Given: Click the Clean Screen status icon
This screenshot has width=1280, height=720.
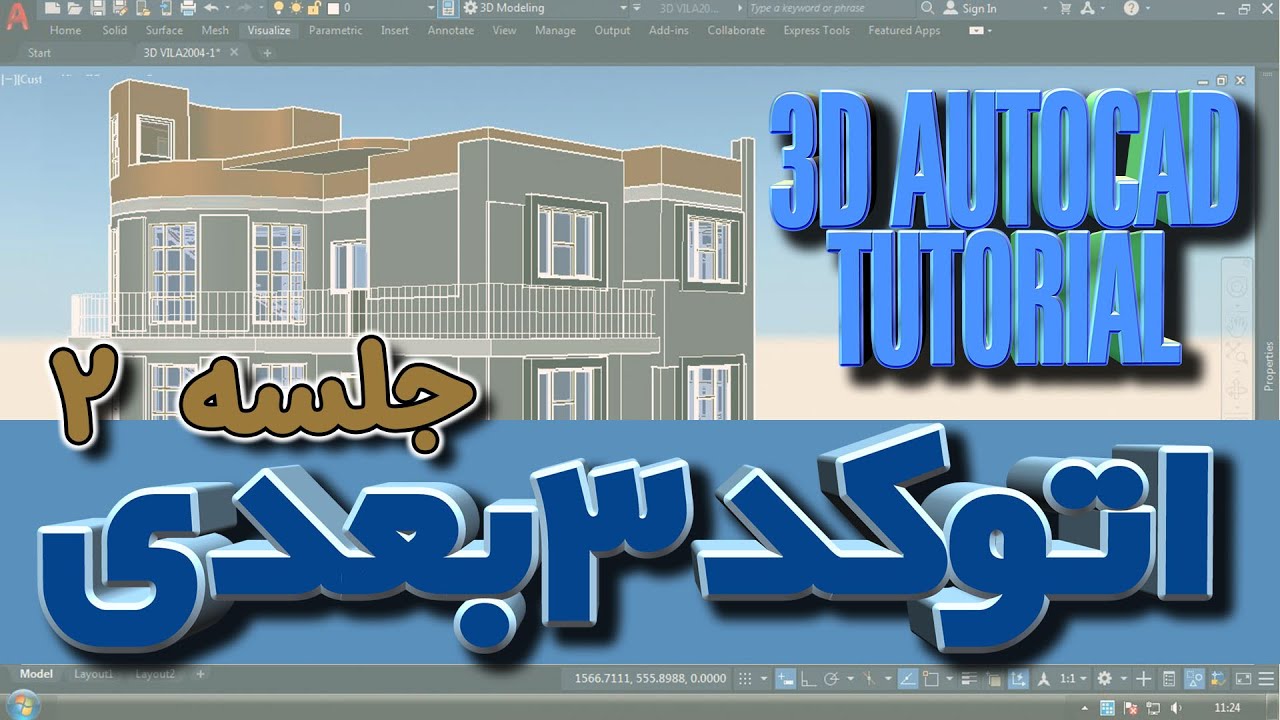Looking at the screenshot, I should point(1243,679).
